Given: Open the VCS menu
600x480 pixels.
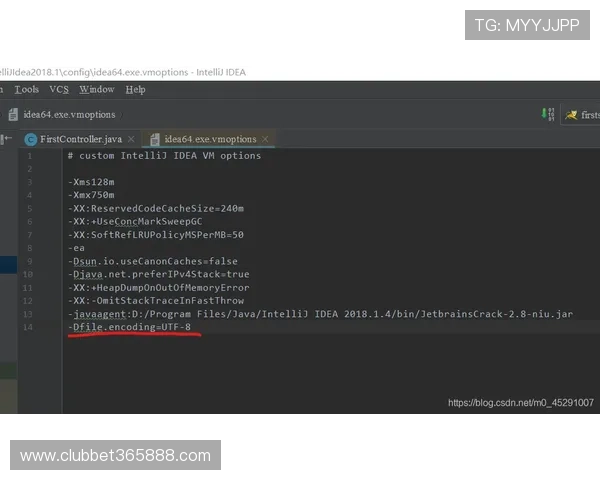Looking at the screenshot, I should point(59,90).
